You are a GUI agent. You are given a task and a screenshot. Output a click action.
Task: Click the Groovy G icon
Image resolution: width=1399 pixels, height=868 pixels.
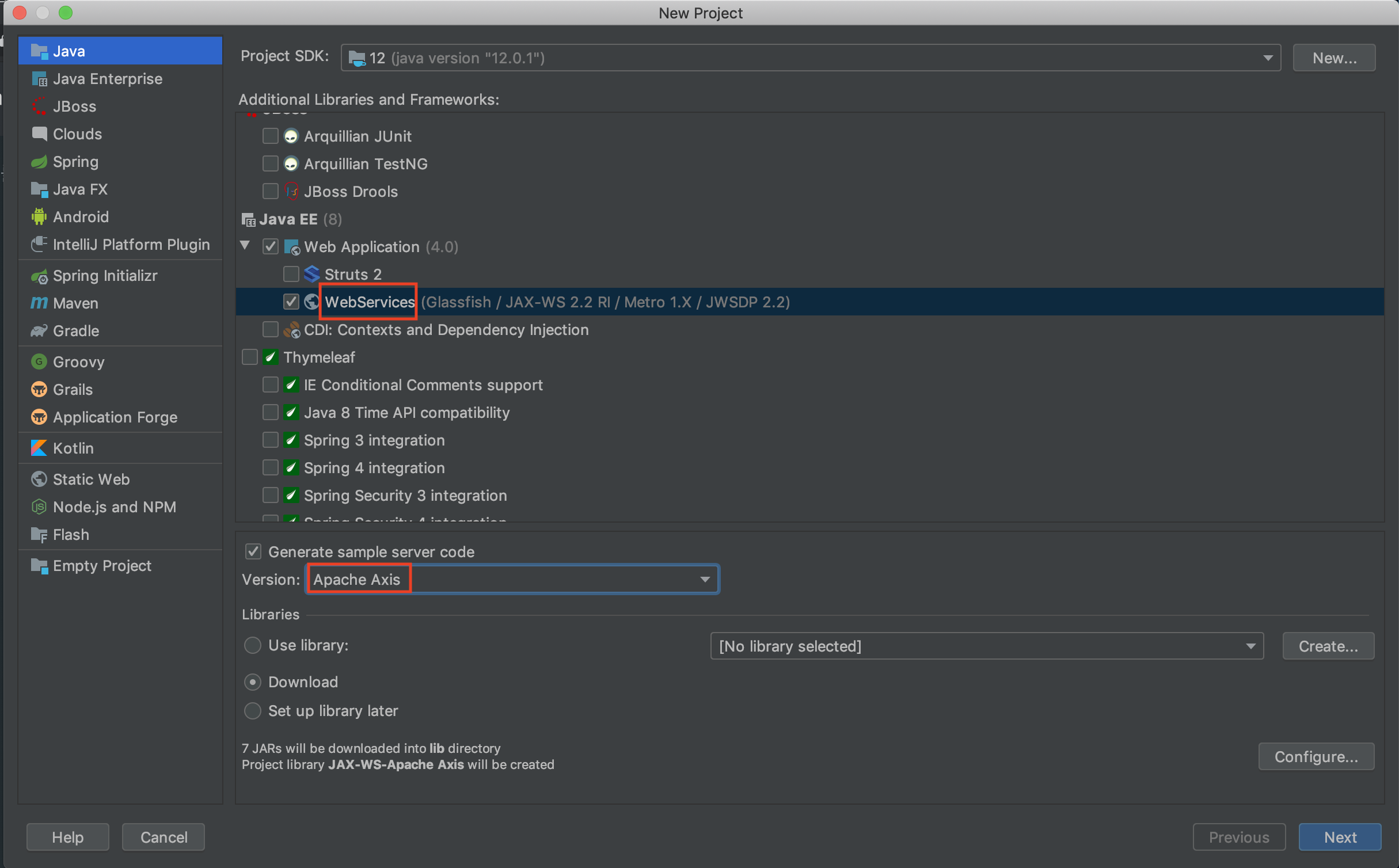[x=39, y=362]
